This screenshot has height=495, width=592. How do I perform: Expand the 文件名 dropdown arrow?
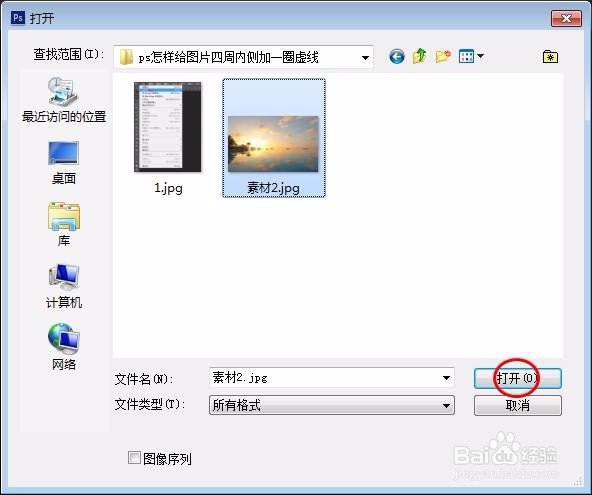[446, 378]
